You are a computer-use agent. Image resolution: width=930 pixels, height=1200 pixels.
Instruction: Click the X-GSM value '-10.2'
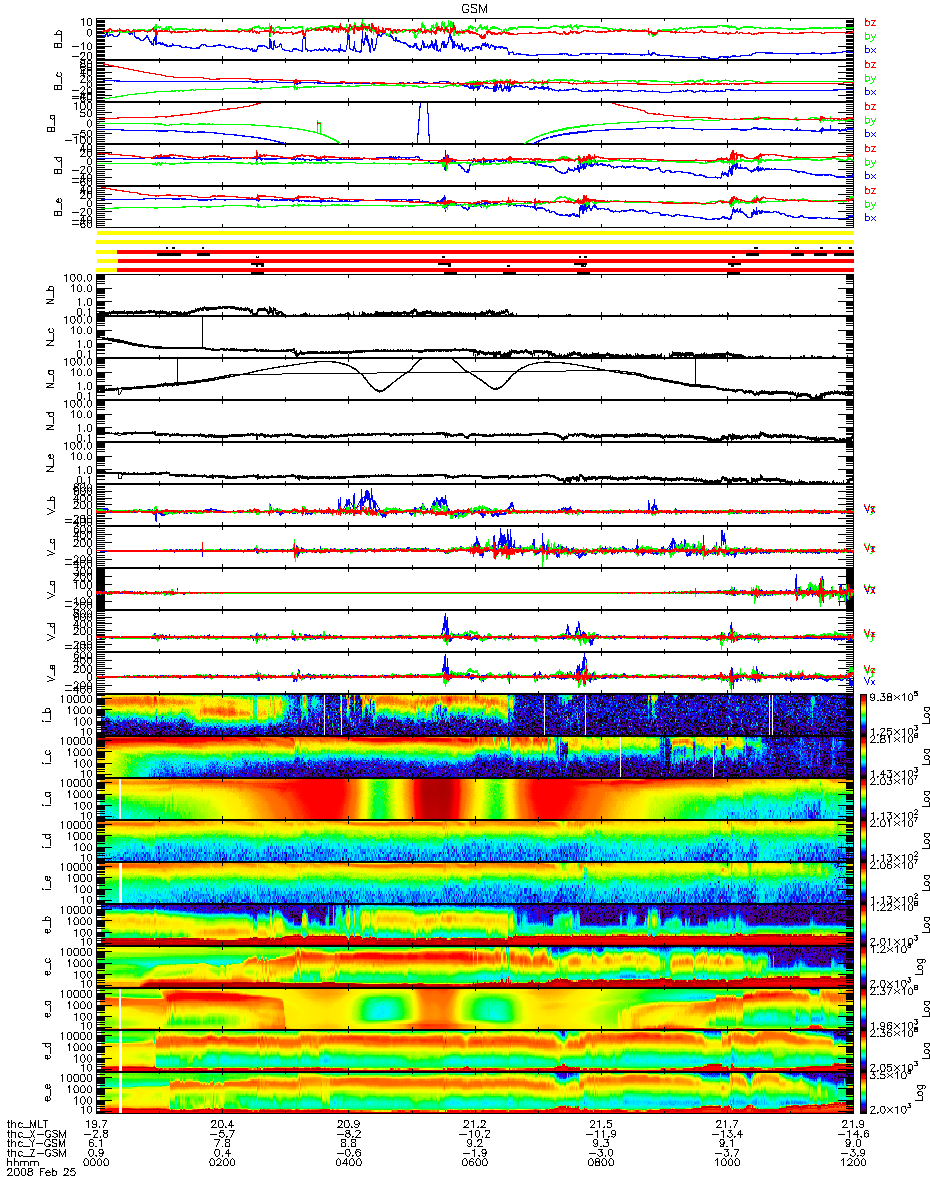point(473,1134)
